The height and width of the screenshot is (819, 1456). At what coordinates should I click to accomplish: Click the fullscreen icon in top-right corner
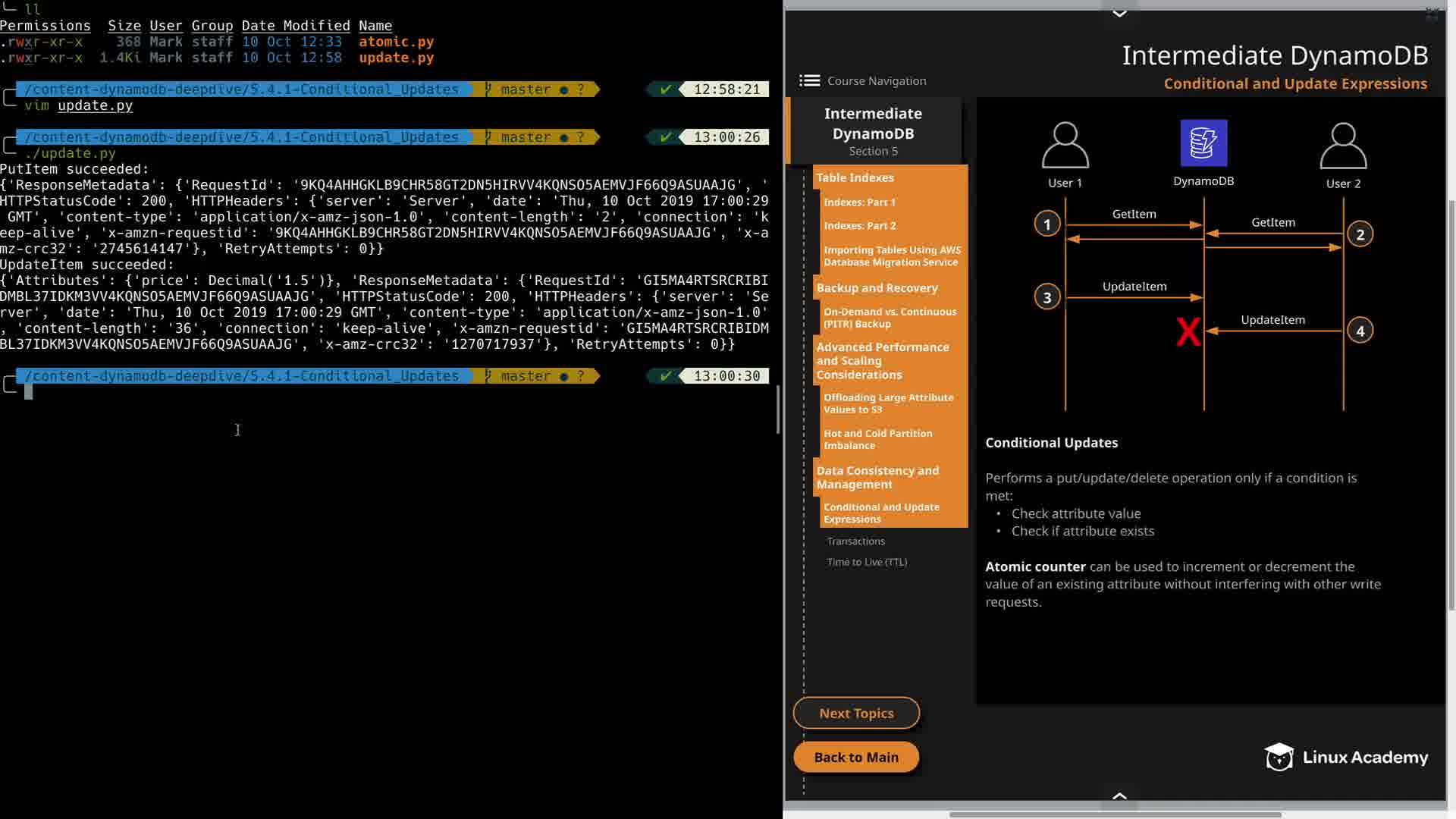coord(1432,14)
